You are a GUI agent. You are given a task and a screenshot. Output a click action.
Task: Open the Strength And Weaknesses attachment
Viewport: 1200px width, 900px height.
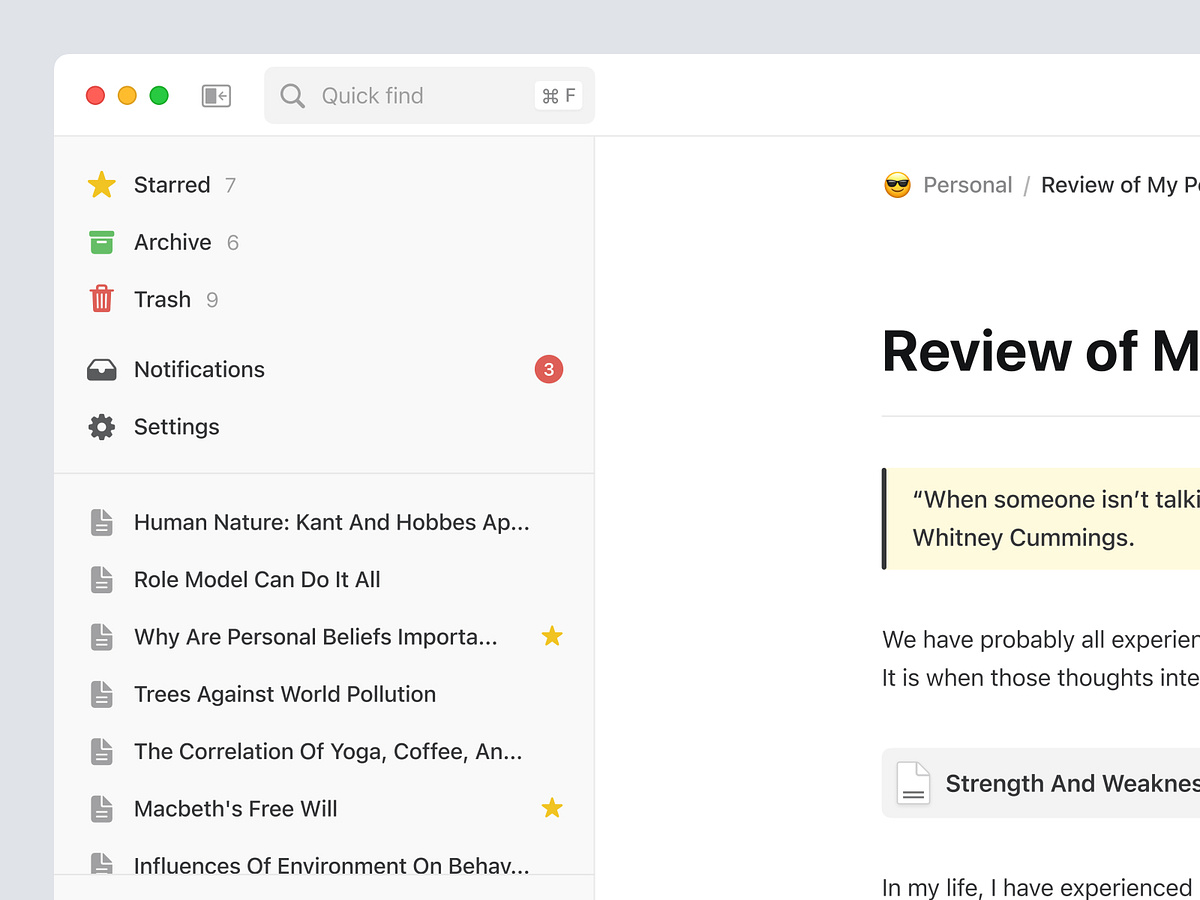[x=1070, y=783]
